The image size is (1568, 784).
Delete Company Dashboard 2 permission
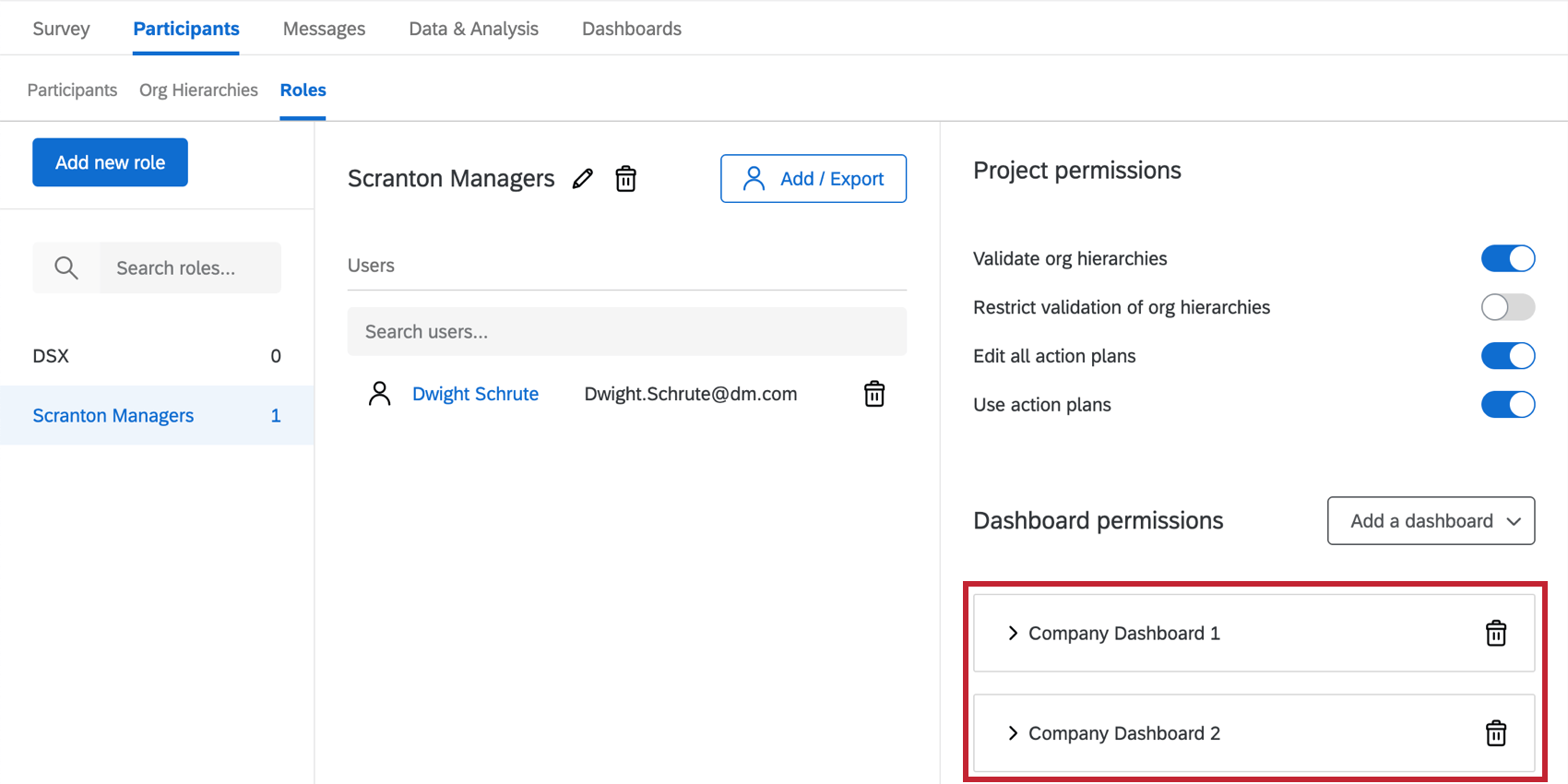[1495, 733]
